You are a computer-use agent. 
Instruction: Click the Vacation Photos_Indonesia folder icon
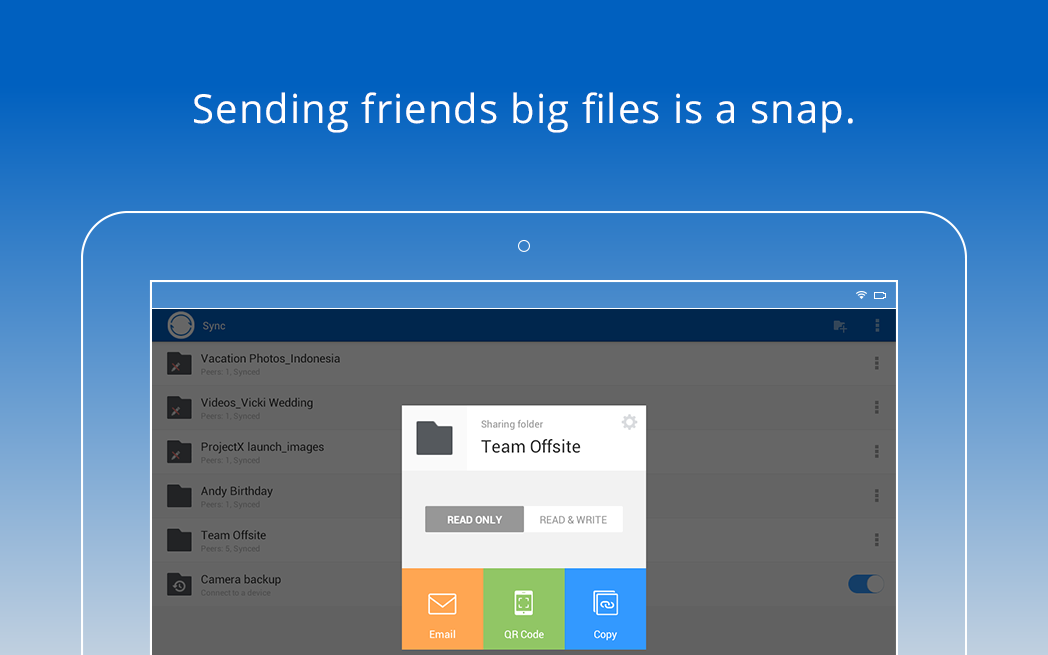(x=178, y=363)
